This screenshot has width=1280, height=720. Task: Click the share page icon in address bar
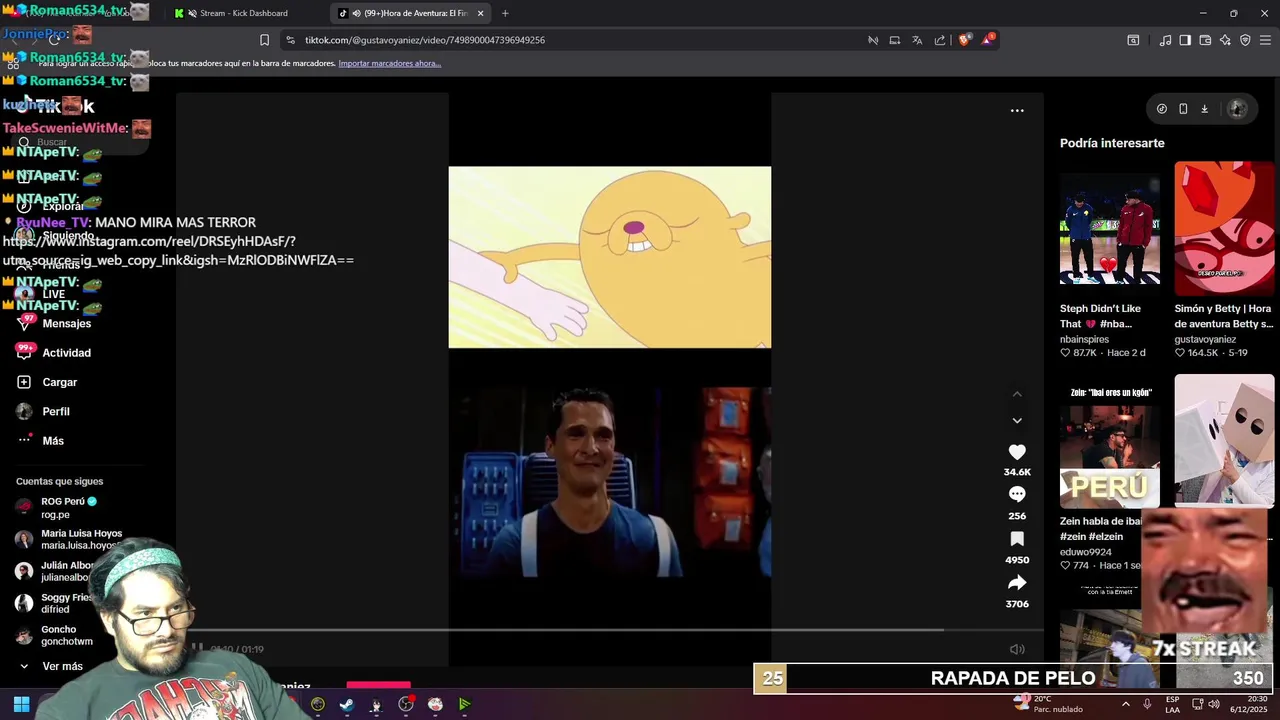point(940,40)
